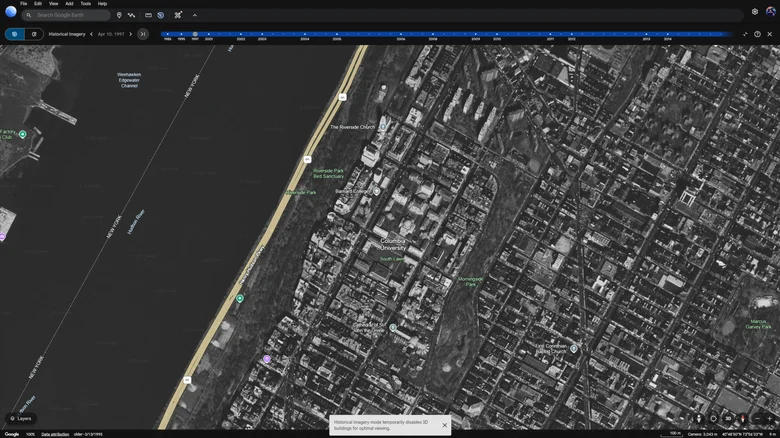Click the green park marker on the parkway
The image size is (780, 438).
[240, 298]
